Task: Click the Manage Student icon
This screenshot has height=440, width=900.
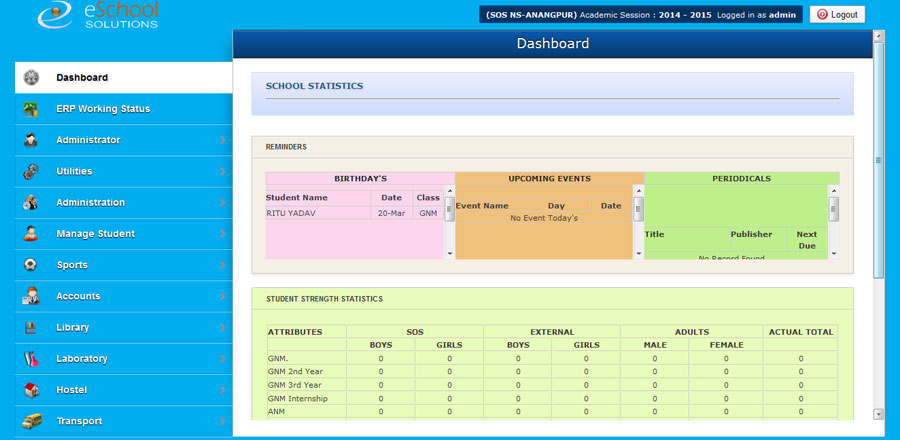Action: (31, 234)
